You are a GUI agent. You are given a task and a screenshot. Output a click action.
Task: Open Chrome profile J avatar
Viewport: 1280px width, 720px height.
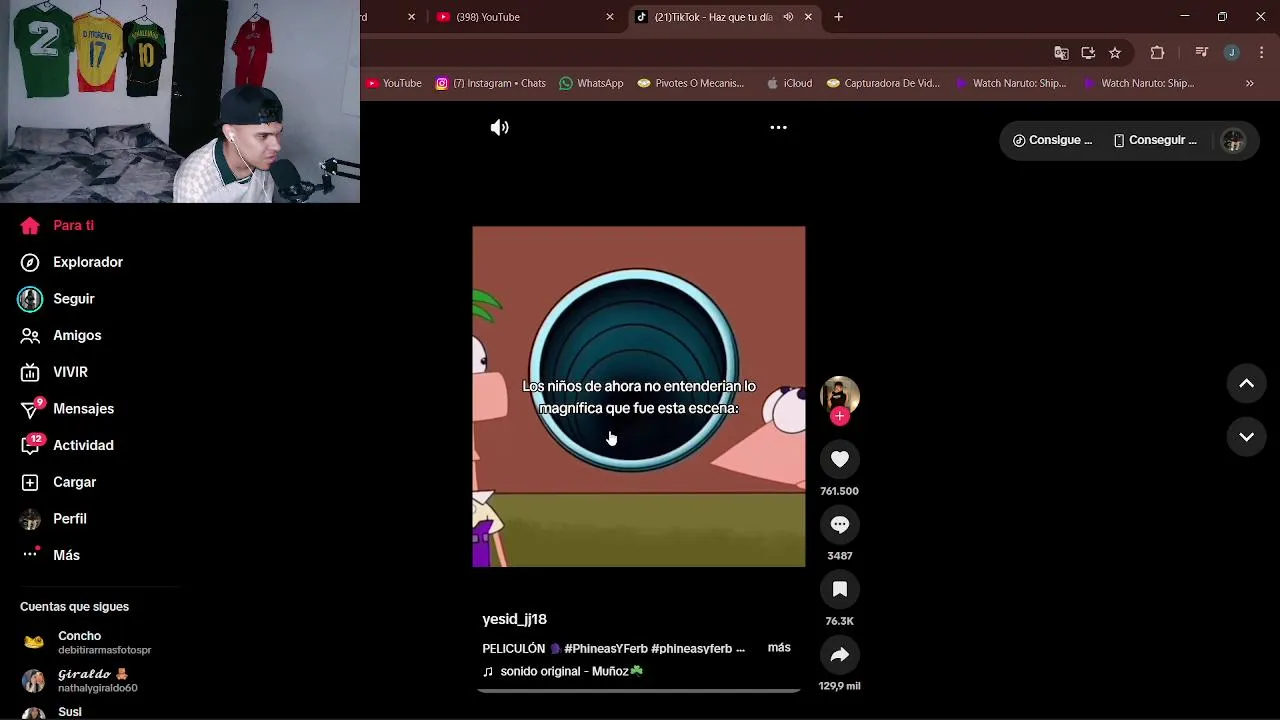coord(1231,53)
